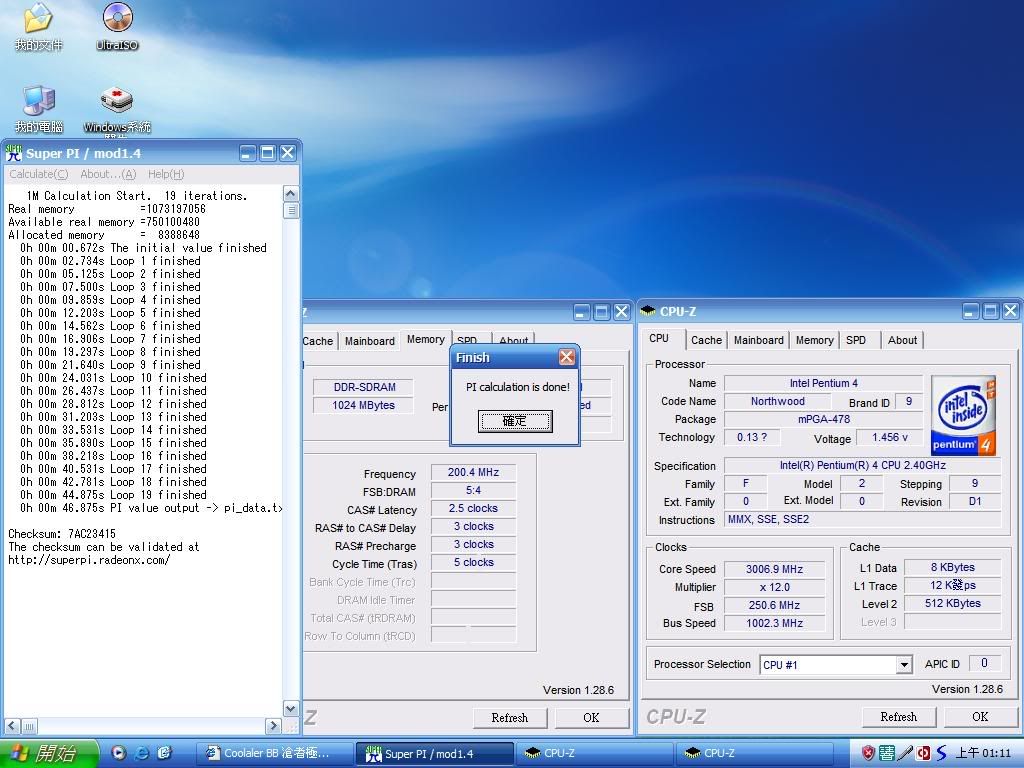The width and height of the screenshot is (1024, 768).
Task: Click the Intel Pentium 4 logo
Action: [963, 415]
